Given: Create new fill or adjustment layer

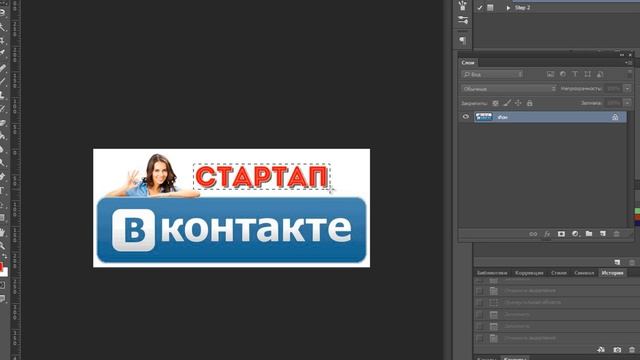Looking at the screenshot, I should click(575, 234).
